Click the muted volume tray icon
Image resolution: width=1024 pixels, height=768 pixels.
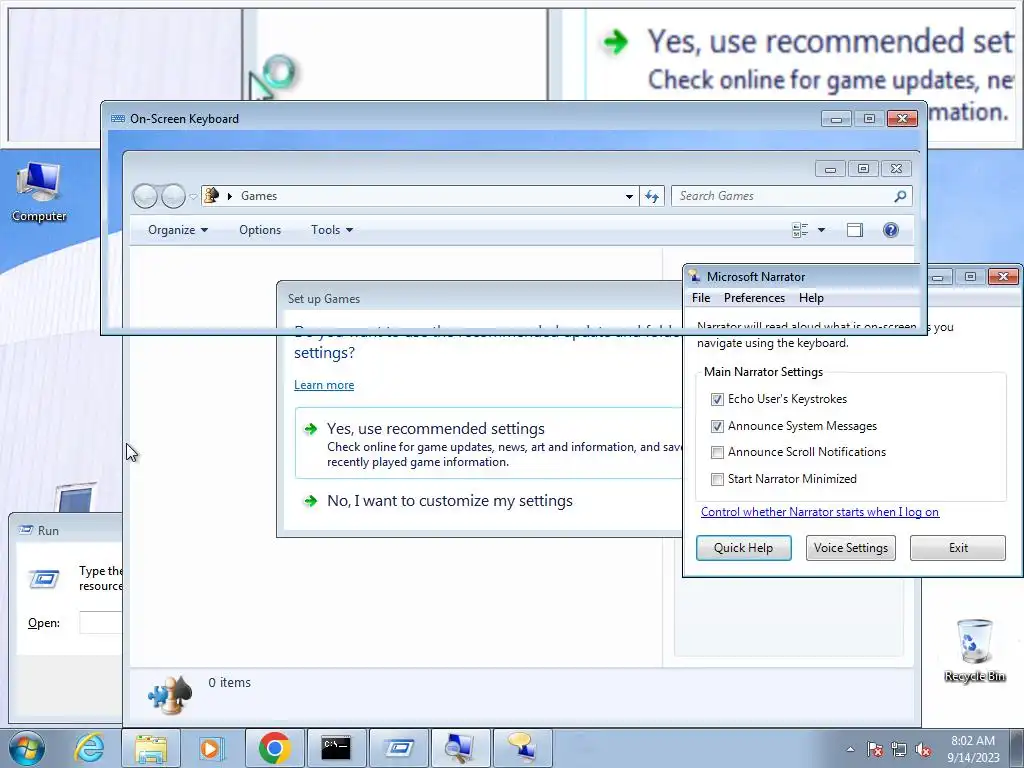[923, 749]
